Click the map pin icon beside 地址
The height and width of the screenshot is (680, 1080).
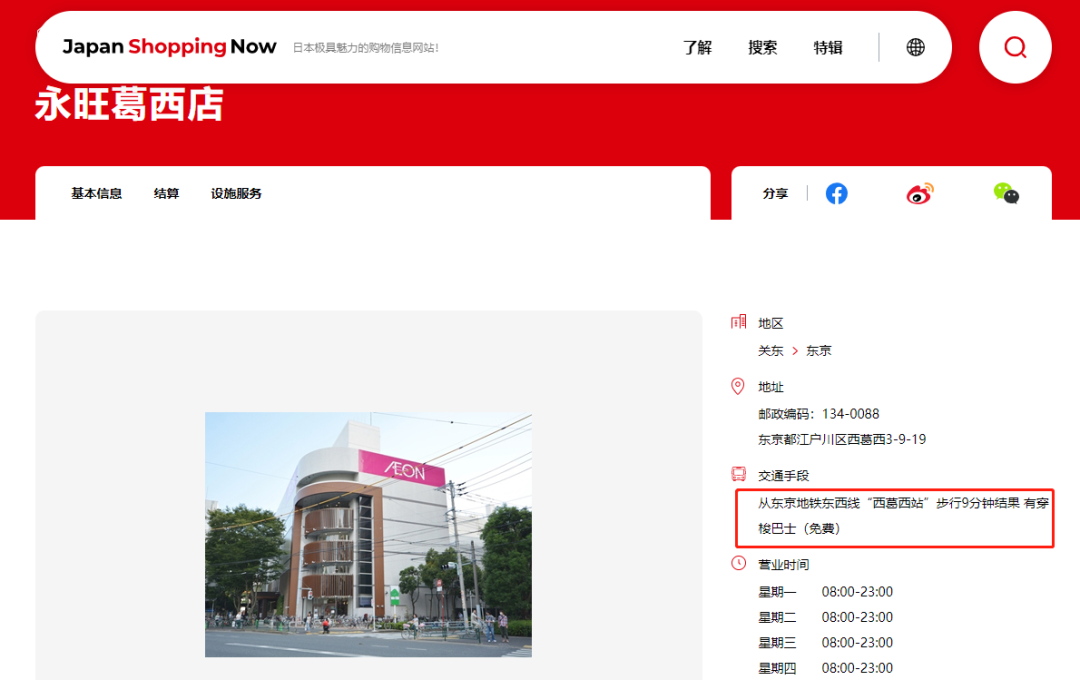pyautogui.click(x=738, y=386)
